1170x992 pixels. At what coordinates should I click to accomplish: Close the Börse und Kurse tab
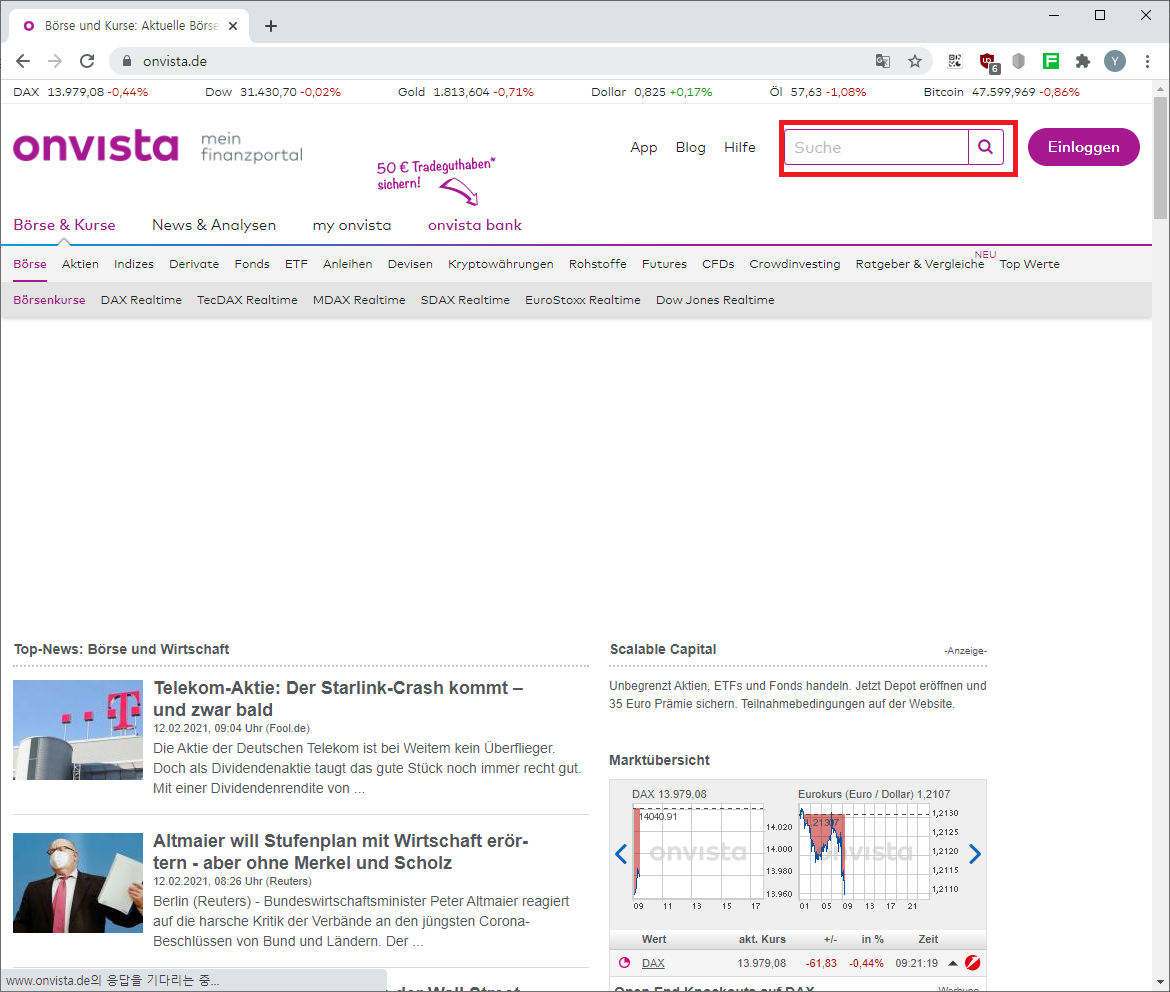(x=233, y=26)
